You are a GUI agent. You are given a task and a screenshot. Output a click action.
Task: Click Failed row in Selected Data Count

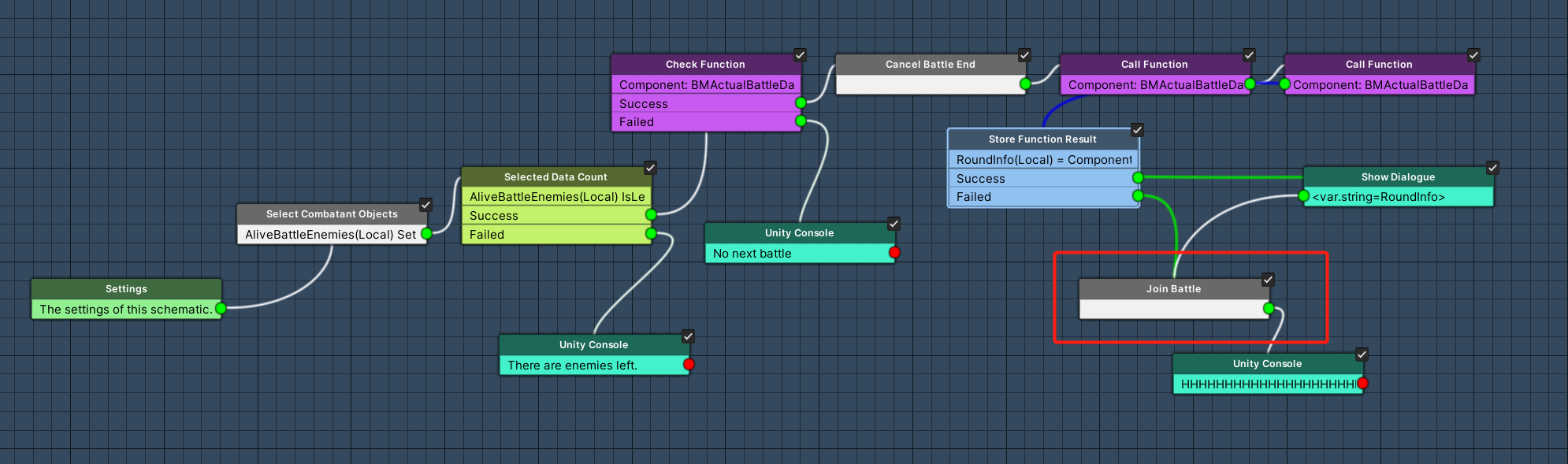[x=556, y=235]
